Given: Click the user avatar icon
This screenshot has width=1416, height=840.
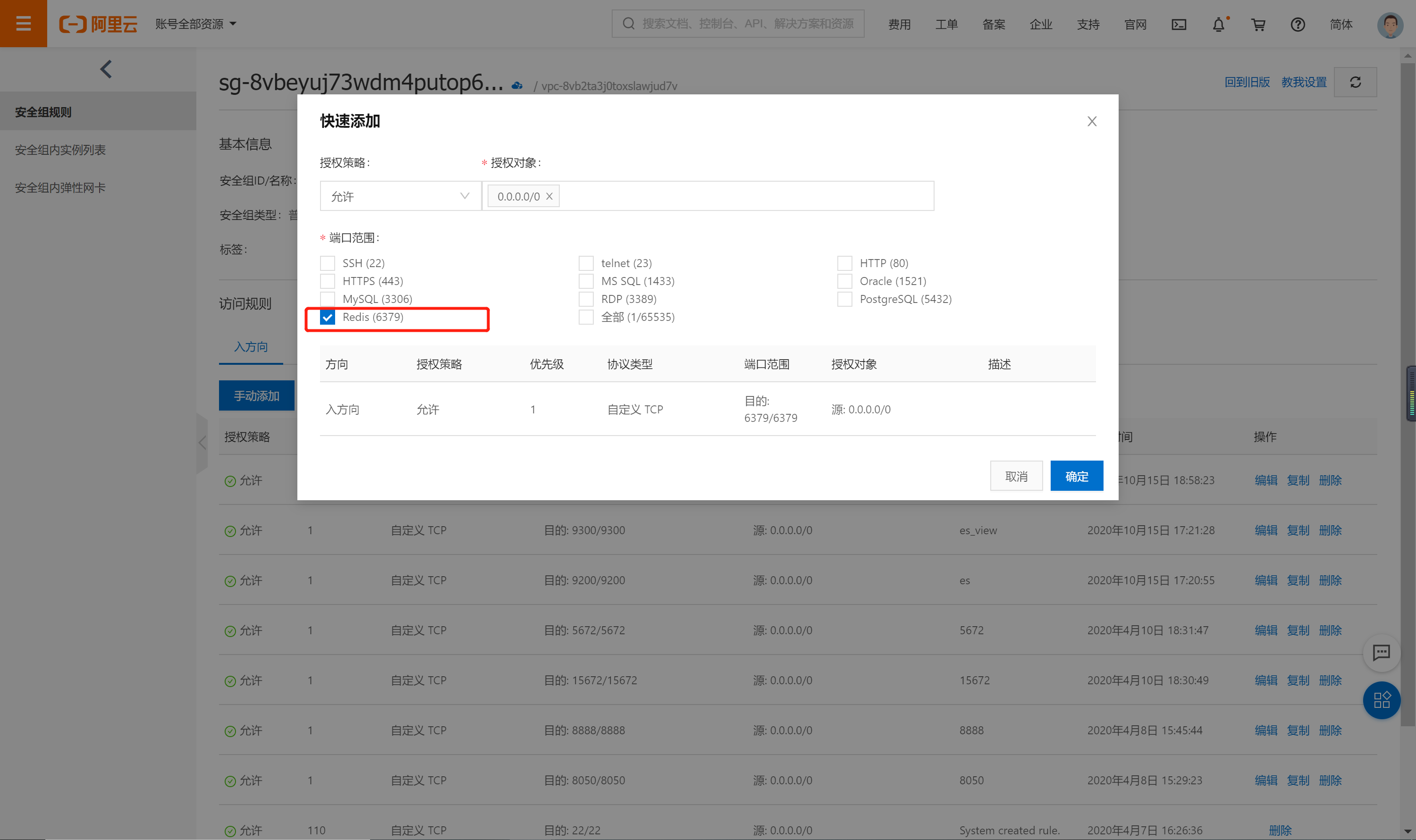Looking at the screenshot, I should pyautogui.click(x=1390, y=25).
